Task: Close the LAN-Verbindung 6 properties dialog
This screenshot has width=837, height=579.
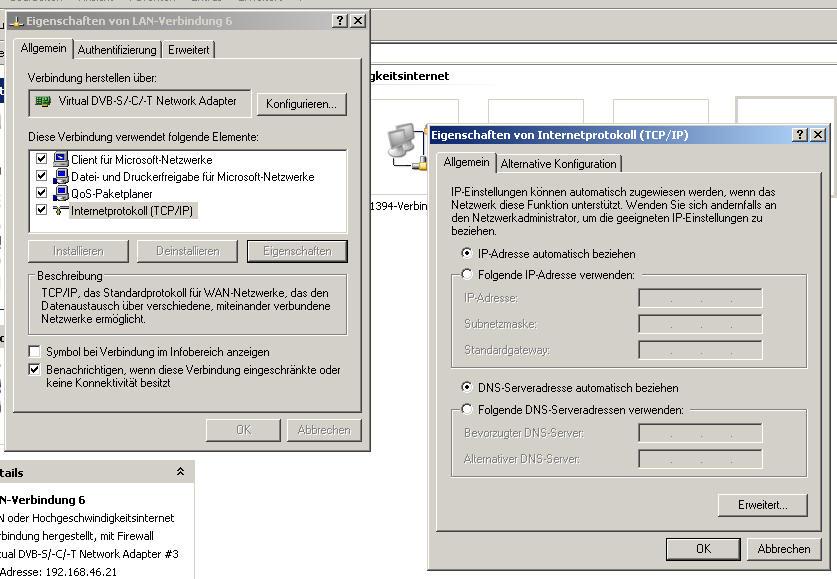Action: pyautogui.click(x=358, y=21)
